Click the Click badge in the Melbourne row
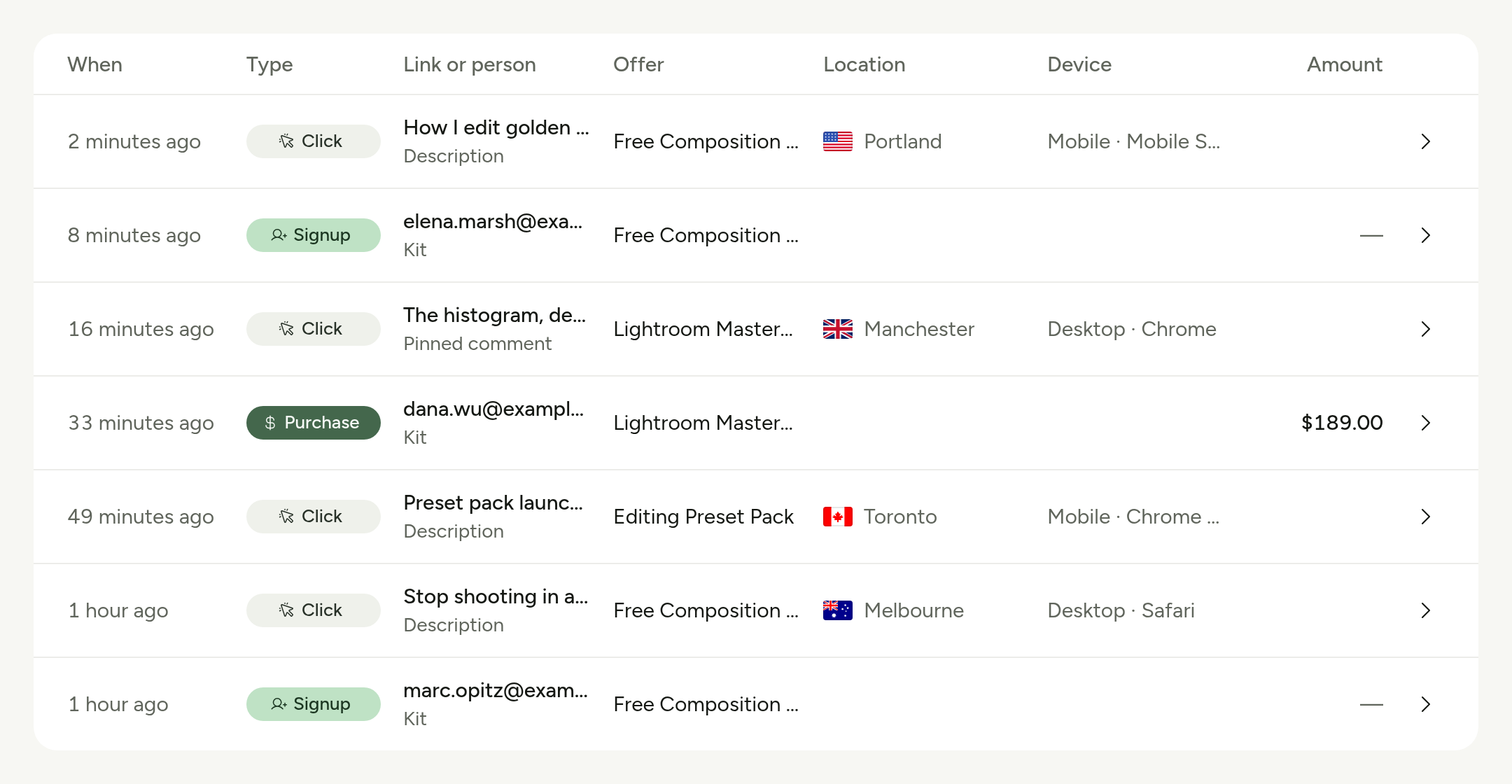Viewport: 1512px width, 784px height. tap(313, 610)
